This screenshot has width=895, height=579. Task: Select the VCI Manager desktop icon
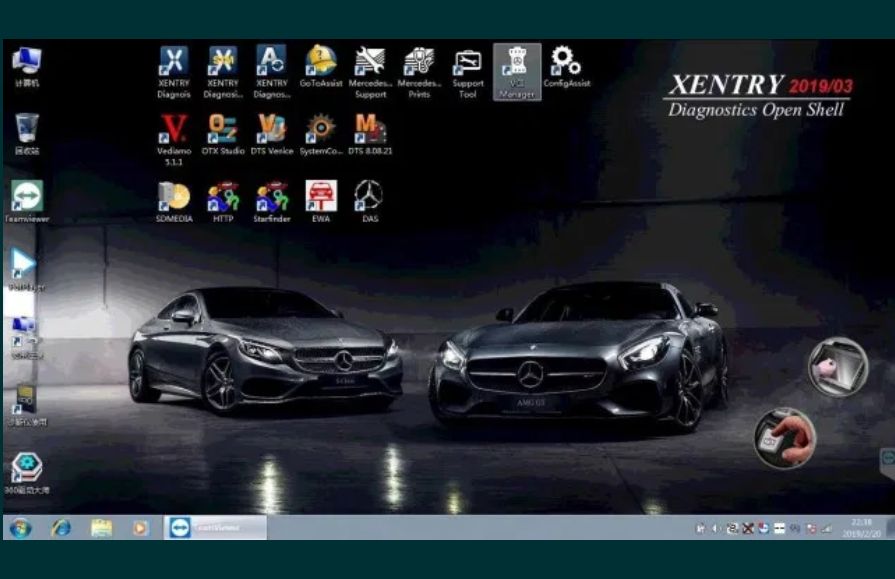[517, 72]
